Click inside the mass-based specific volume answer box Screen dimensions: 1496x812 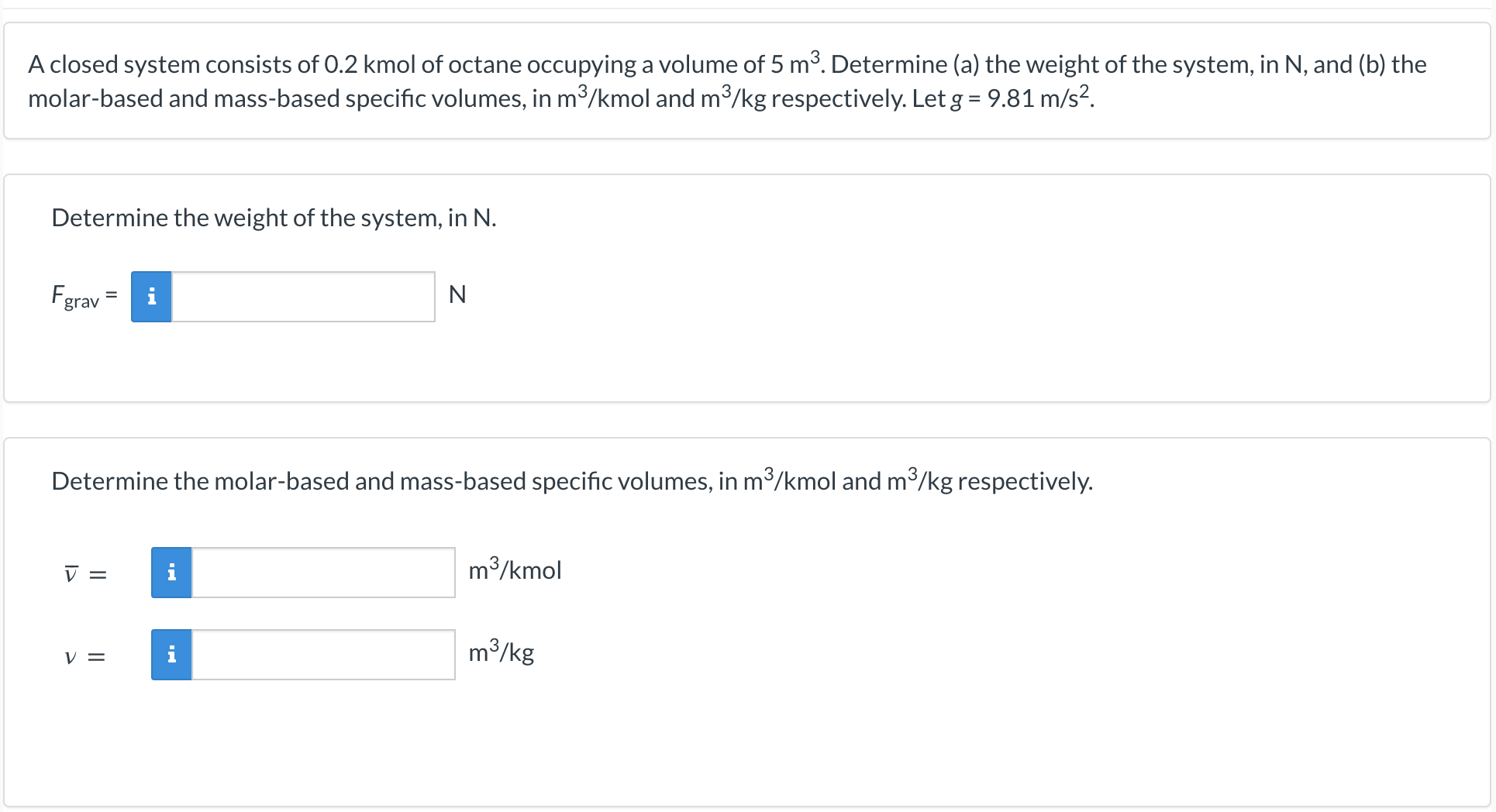pyautogui.click(x=323, y=655)
